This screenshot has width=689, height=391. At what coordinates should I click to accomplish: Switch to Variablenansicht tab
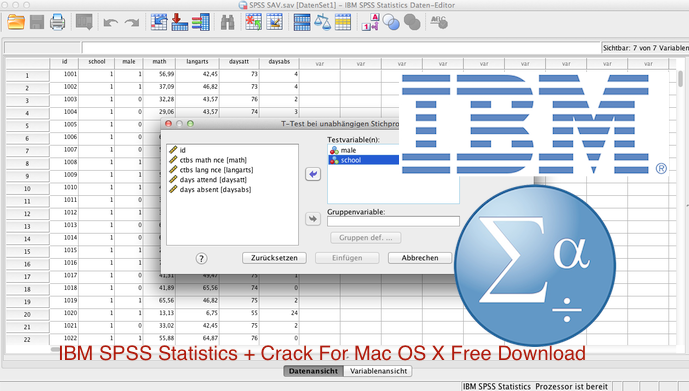(378, 371)
